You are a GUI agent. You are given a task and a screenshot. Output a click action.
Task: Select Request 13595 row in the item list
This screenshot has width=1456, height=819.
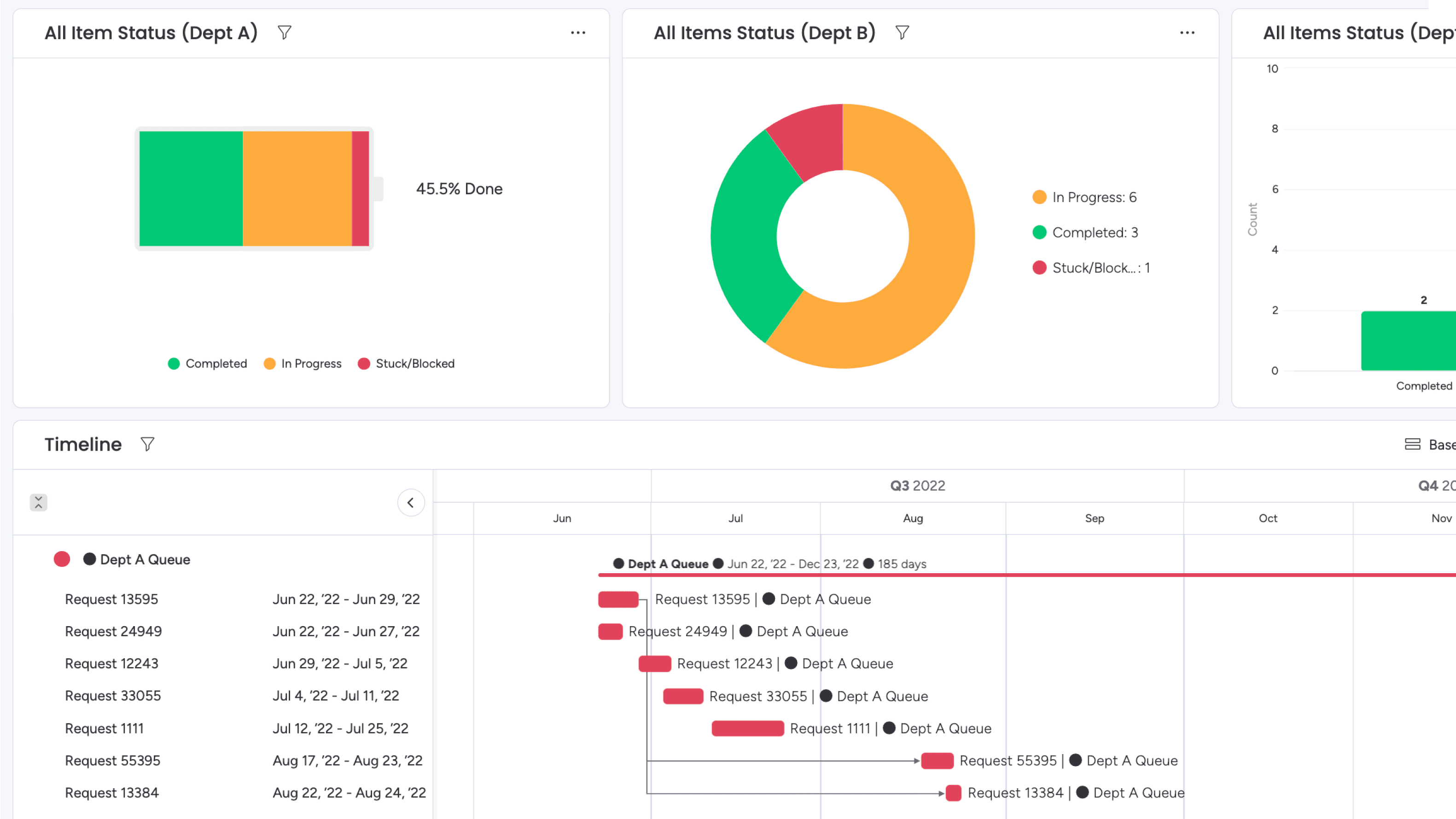pos(111,599)
